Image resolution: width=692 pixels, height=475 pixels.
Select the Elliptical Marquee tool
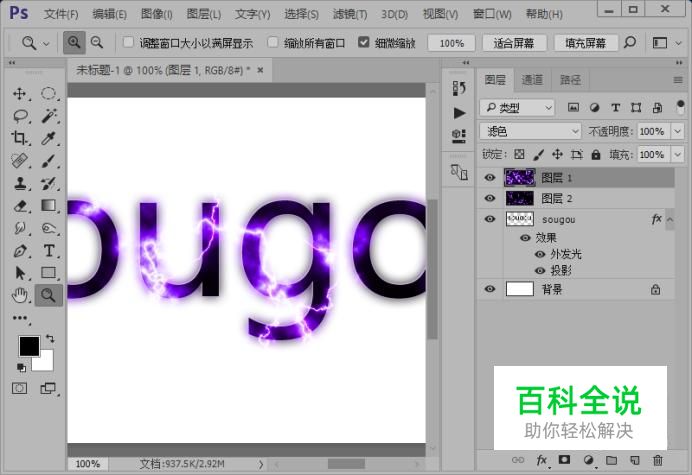click(x=48, y=94)
